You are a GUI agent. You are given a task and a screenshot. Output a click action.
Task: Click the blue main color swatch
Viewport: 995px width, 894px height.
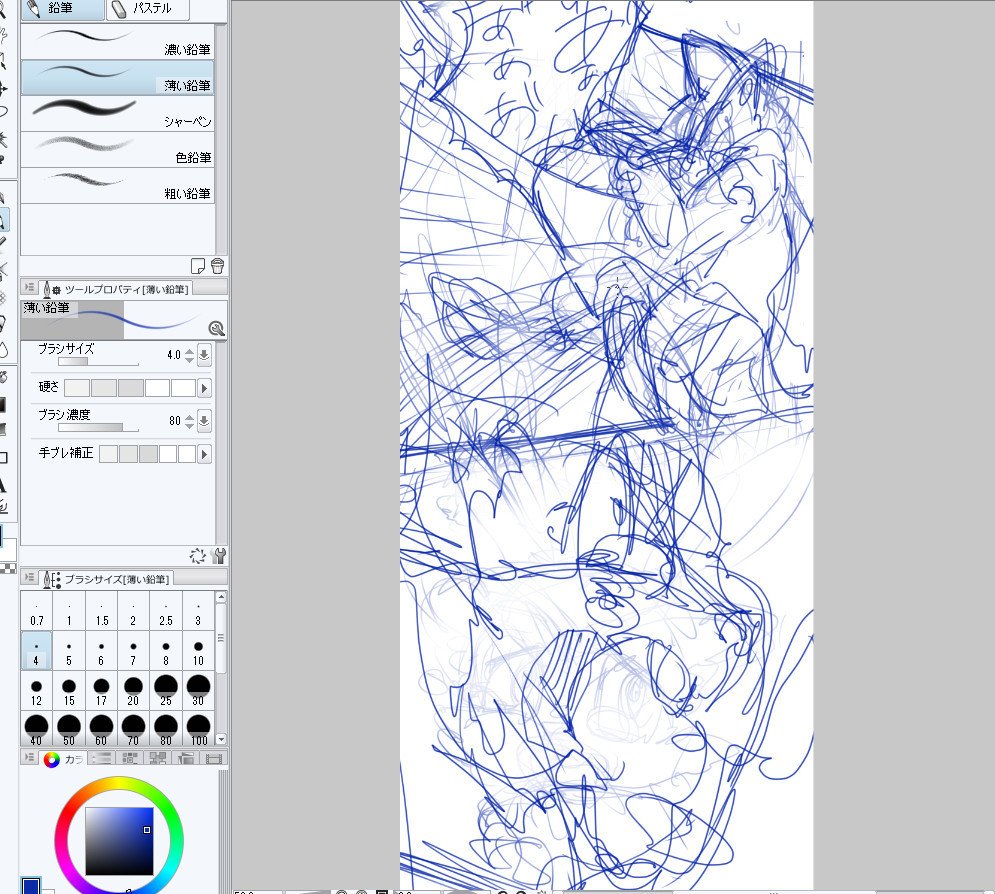pyautogui.click(x=30, y=886)
